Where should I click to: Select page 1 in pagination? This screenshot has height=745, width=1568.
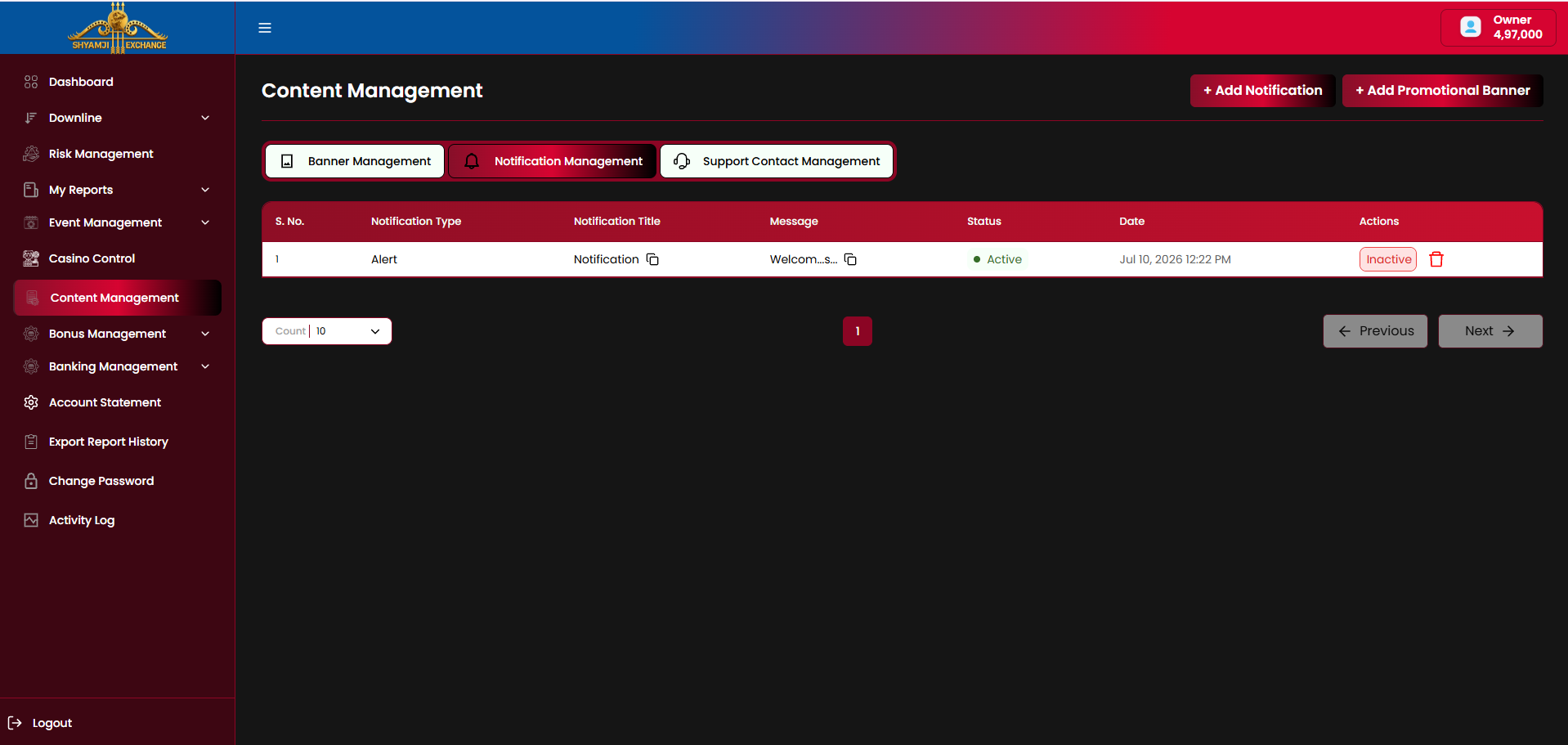(x=858, y=331)
